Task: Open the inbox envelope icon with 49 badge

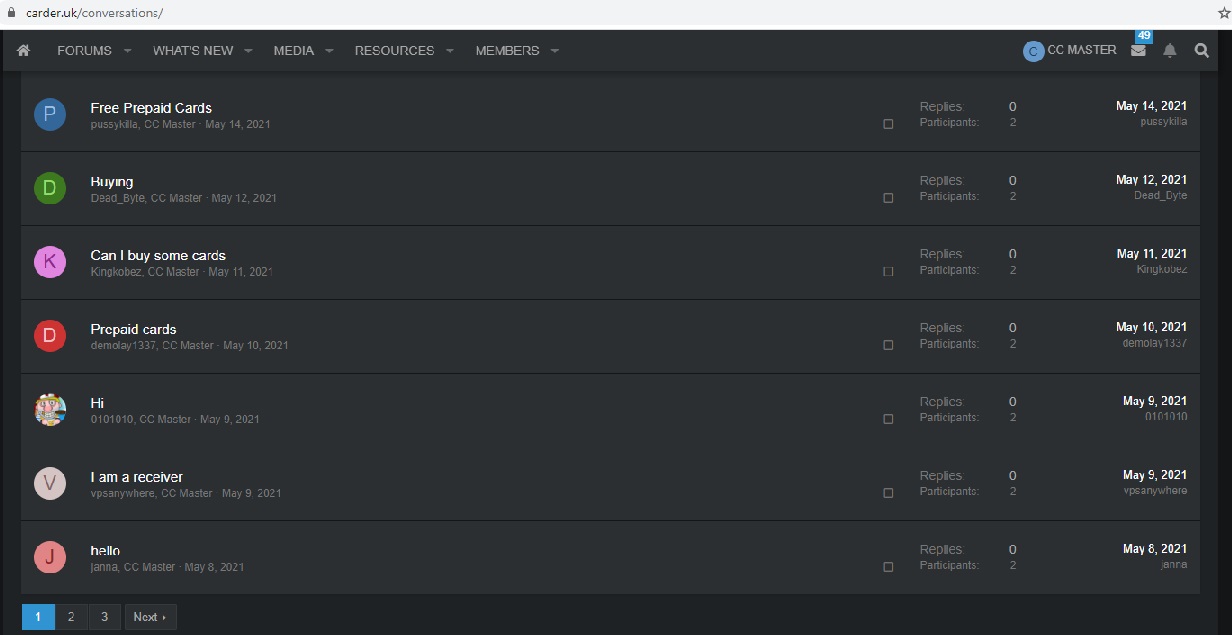Action: (x=1138, y=51)
